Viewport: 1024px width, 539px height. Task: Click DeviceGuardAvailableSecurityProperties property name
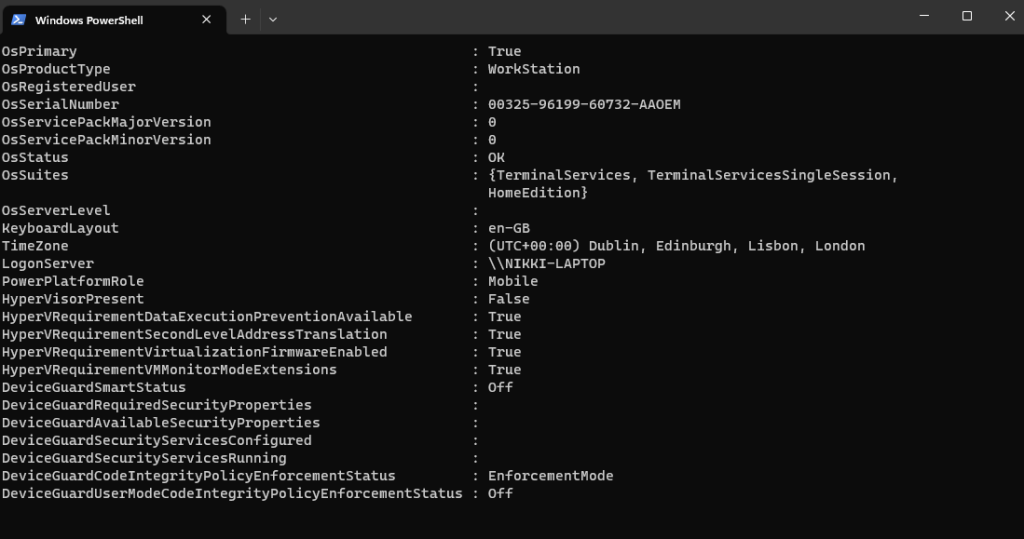point(161,422)
